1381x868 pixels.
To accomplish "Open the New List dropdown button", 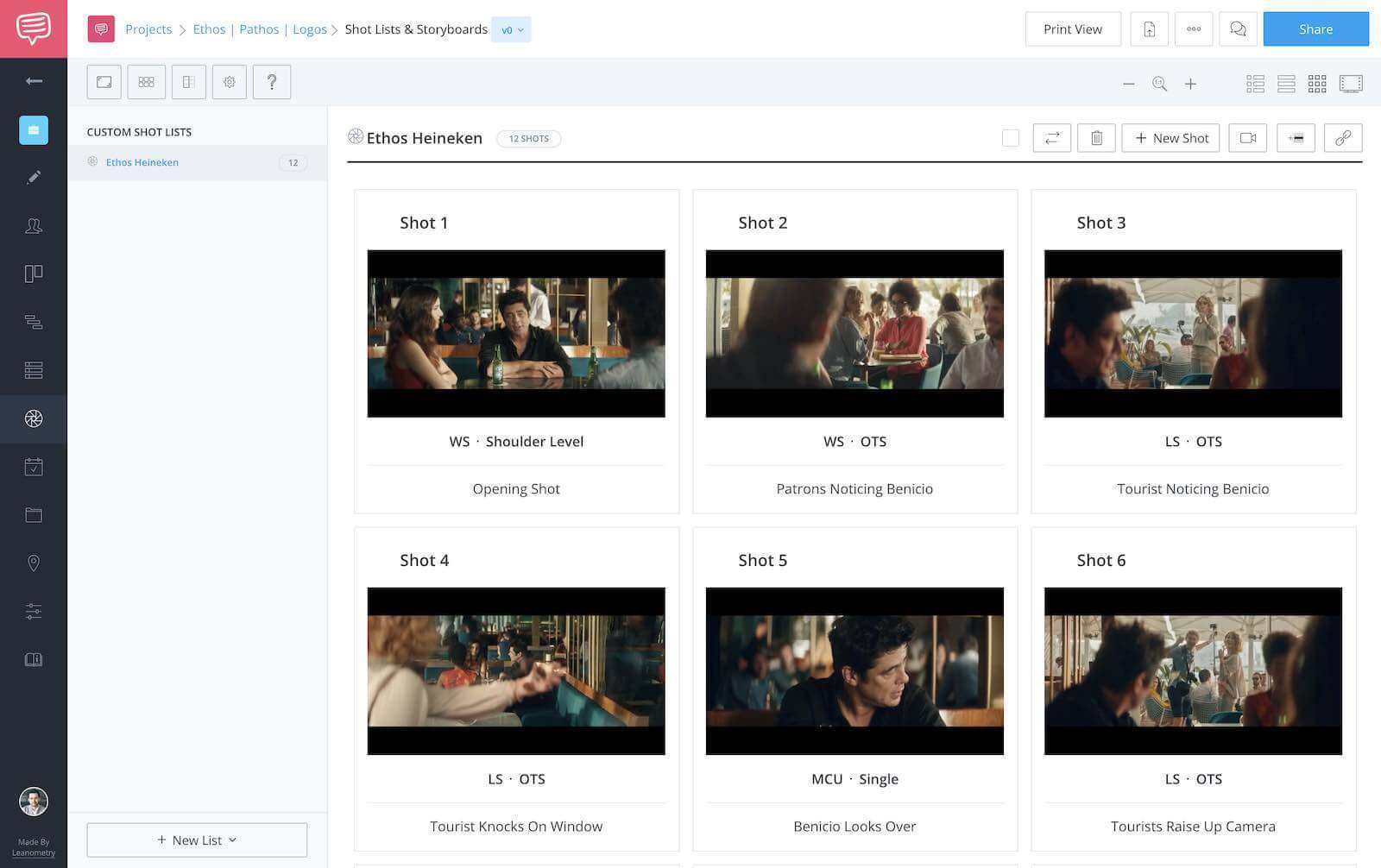I will click(x=197, y=840).
